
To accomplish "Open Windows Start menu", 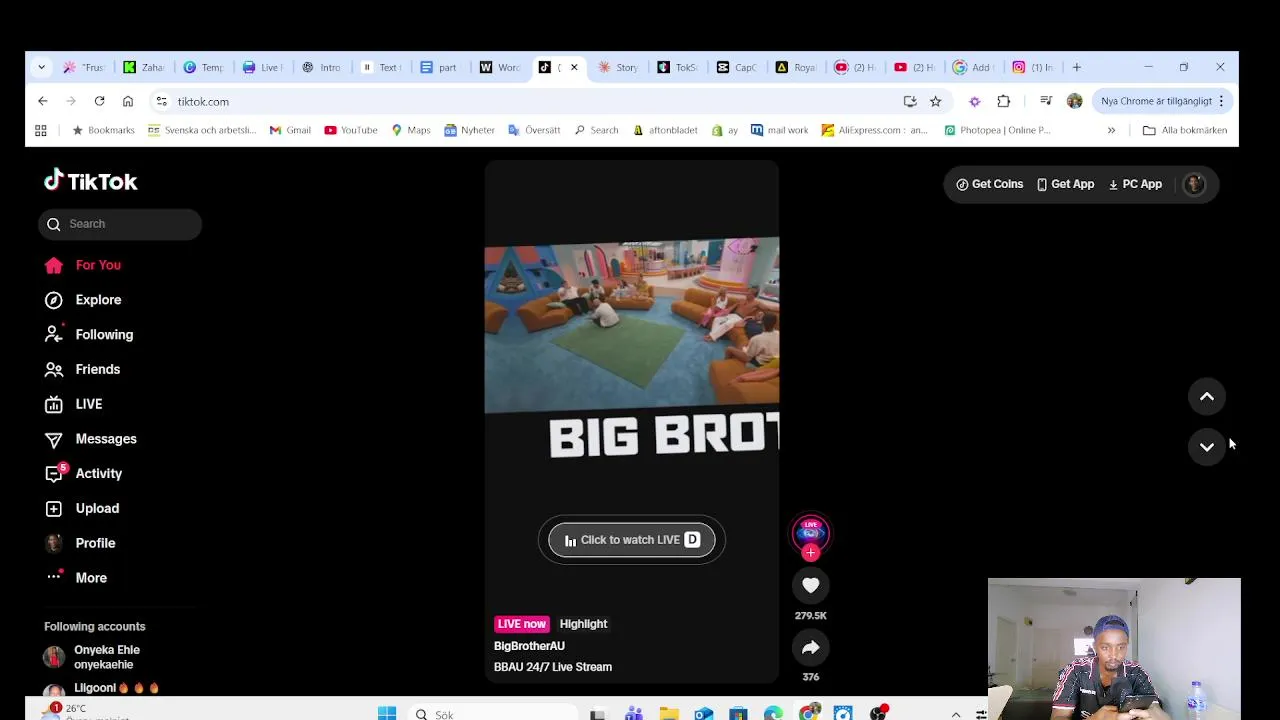I will [387, 714].
